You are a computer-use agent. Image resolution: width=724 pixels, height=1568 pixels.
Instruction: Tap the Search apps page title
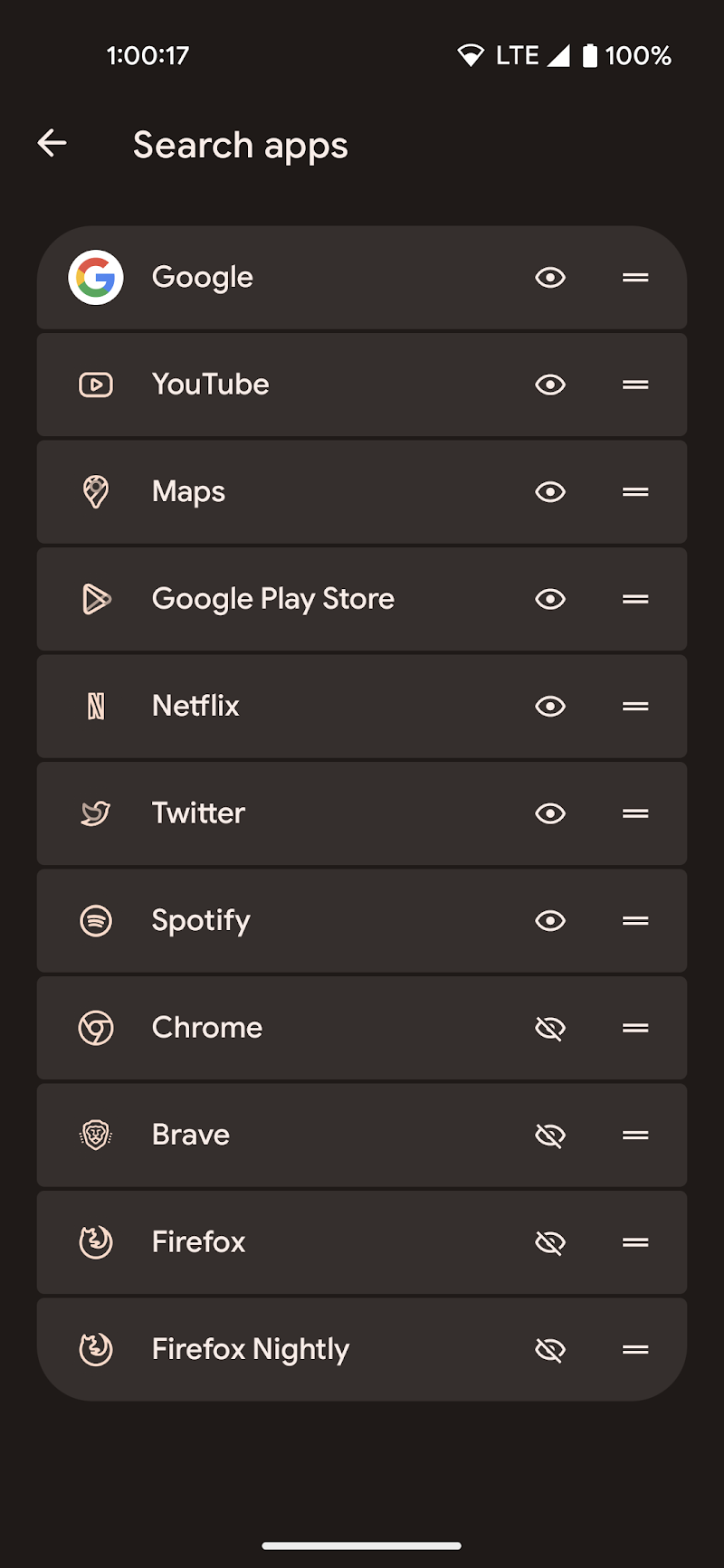[240, 145]
